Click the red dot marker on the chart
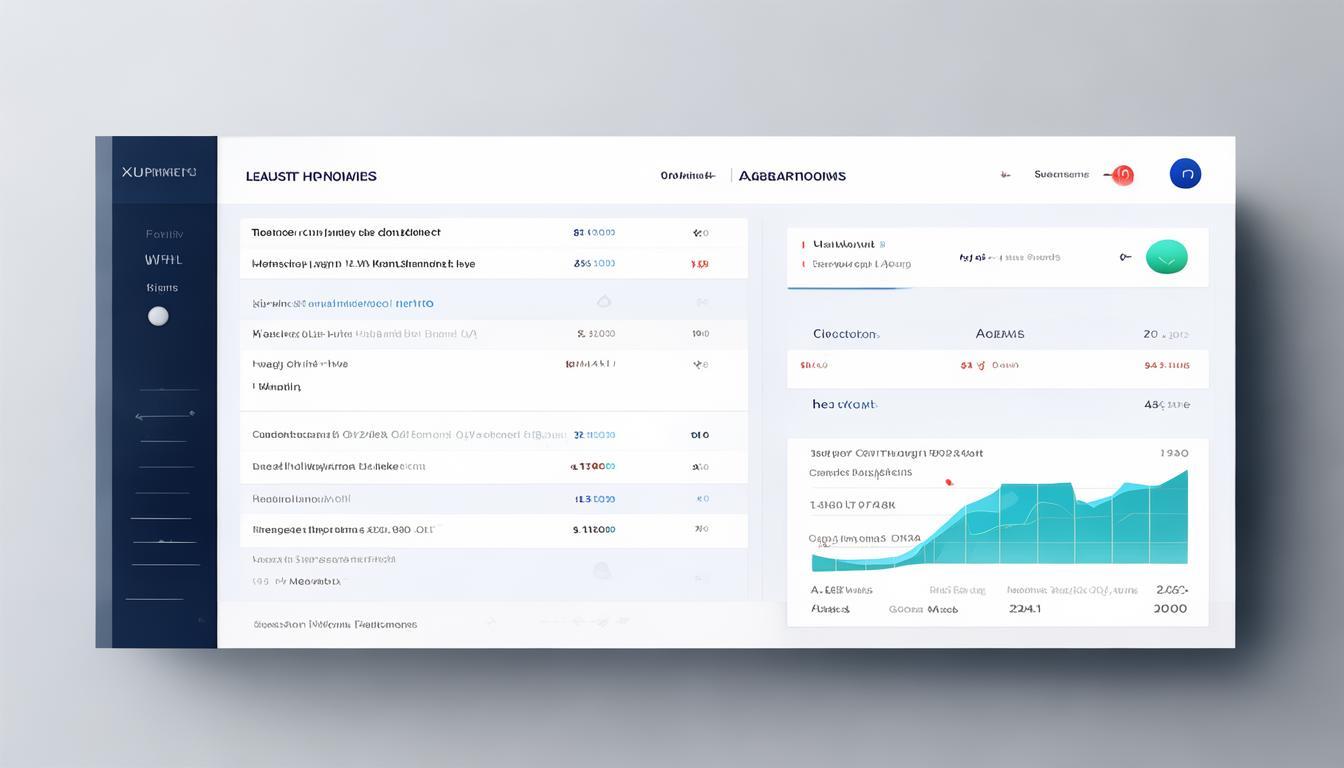The image size is (1344, 768). coord(948,483)
